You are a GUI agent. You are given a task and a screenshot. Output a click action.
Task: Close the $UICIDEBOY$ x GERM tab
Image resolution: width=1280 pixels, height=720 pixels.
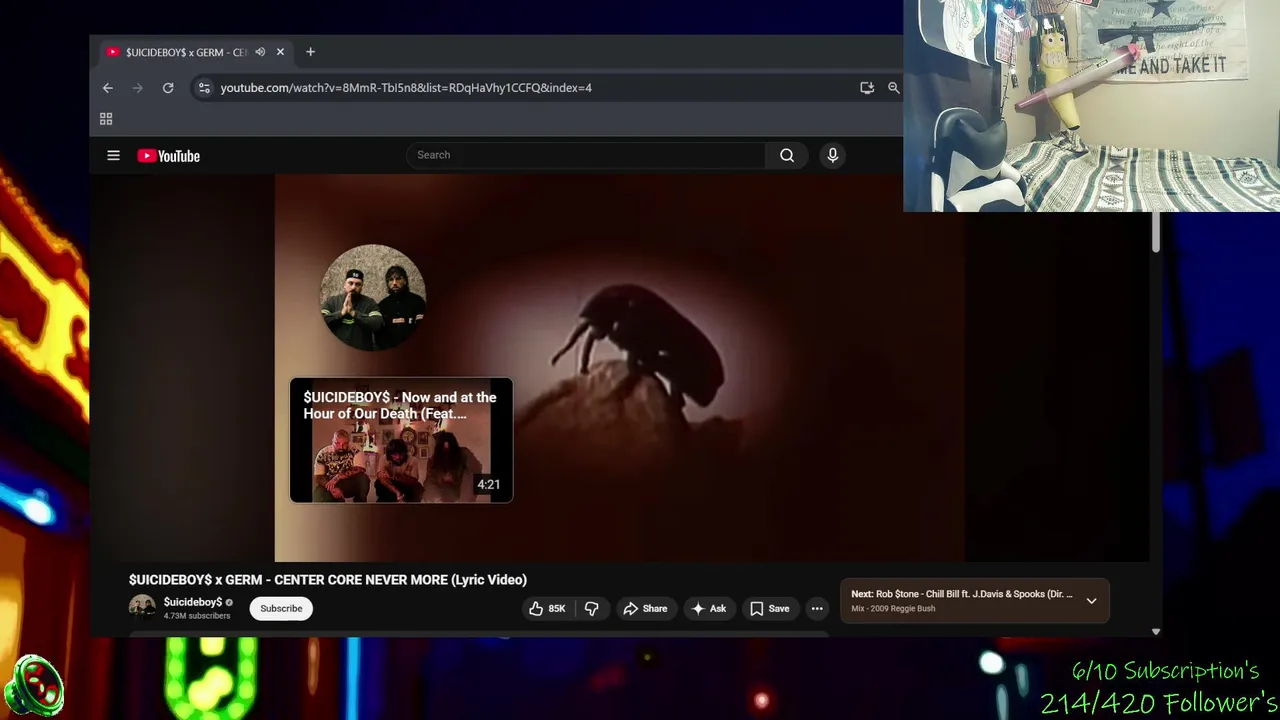[x=280, y=52]
